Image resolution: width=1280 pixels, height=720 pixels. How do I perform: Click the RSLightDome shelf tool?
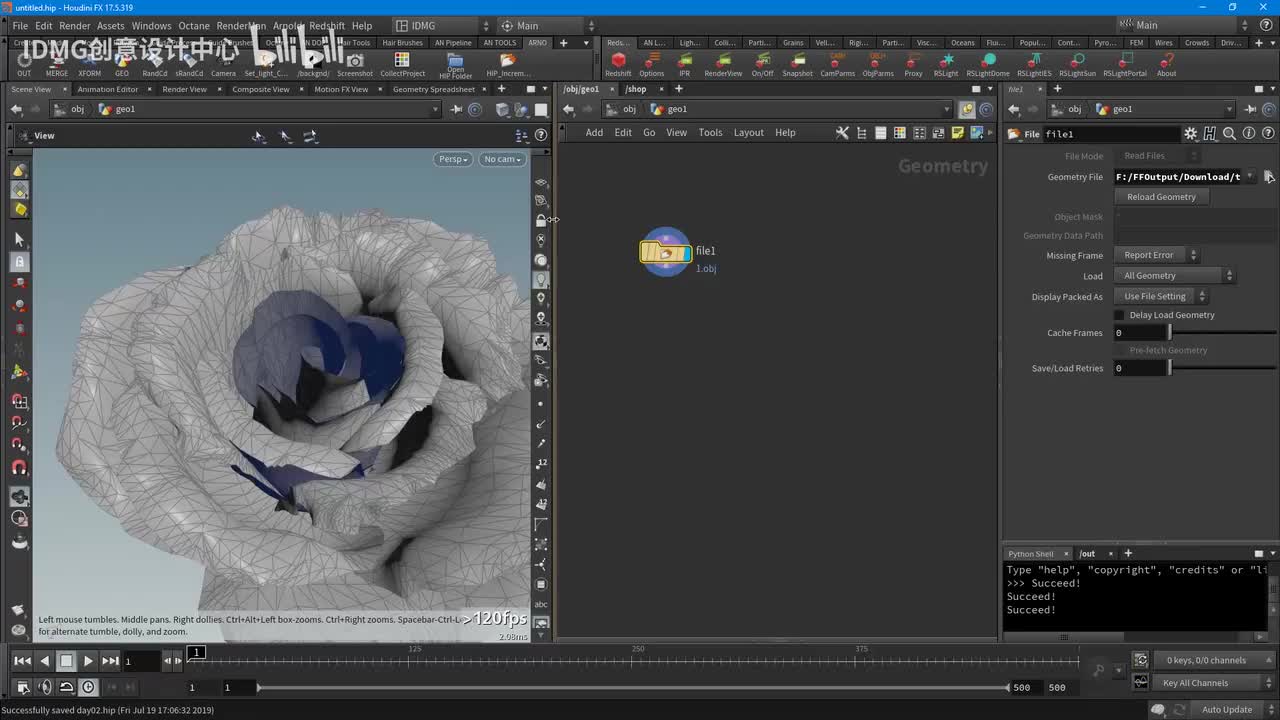pyautogui.click(x=987, y=61)
